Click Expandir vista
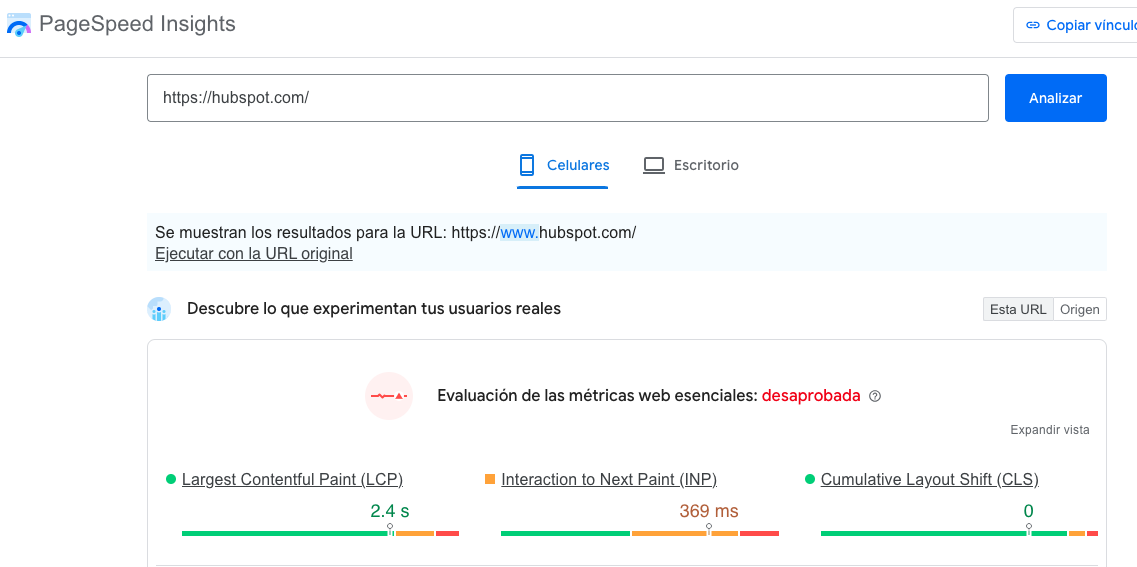This screenshot has width=1137, height=567. tap(1049, 430)
